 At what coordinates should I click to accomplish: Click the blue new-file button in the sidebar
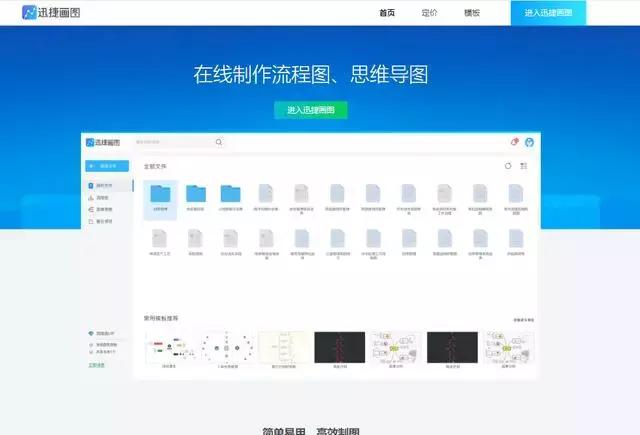107,166
